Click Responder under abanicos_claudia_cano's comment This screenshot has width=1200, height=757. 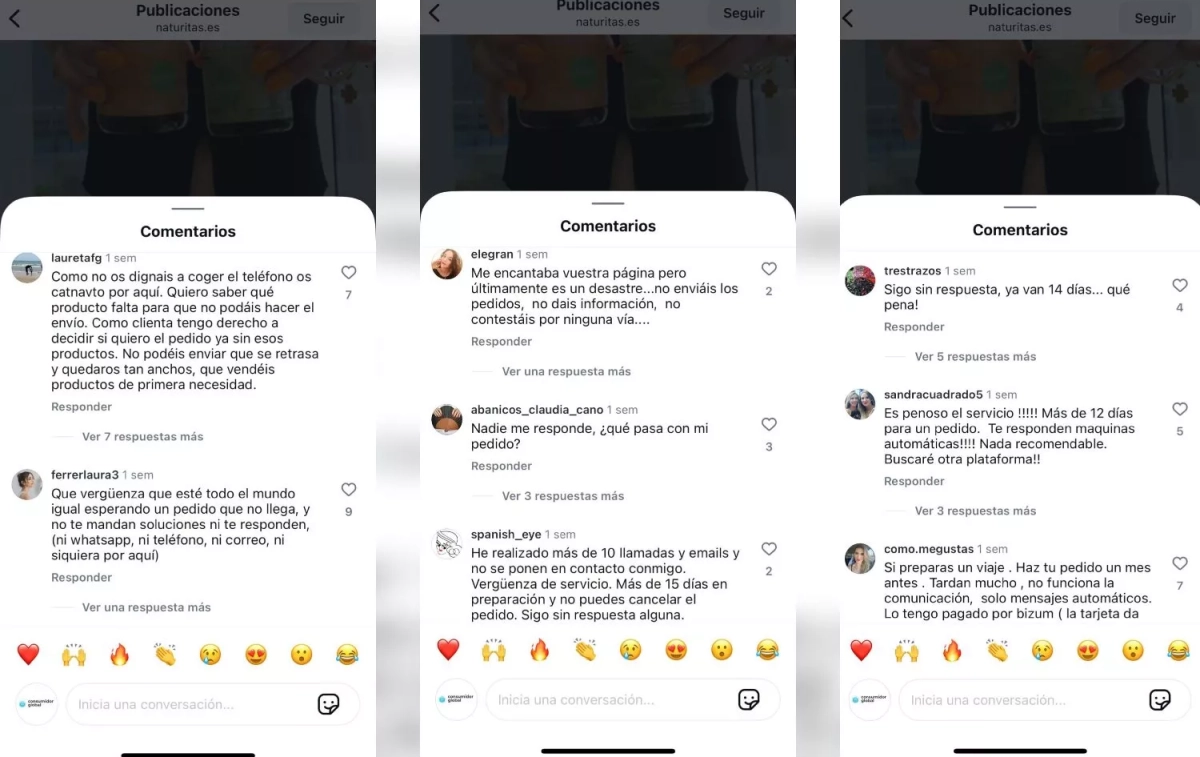pos(502,466)
